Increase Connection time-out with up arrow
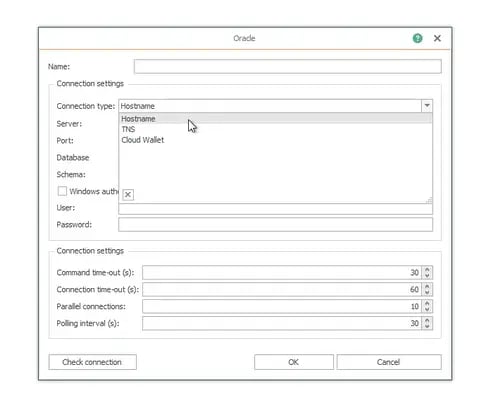The height and width of the screenshot is (407, 487). [x=427, y=286]
